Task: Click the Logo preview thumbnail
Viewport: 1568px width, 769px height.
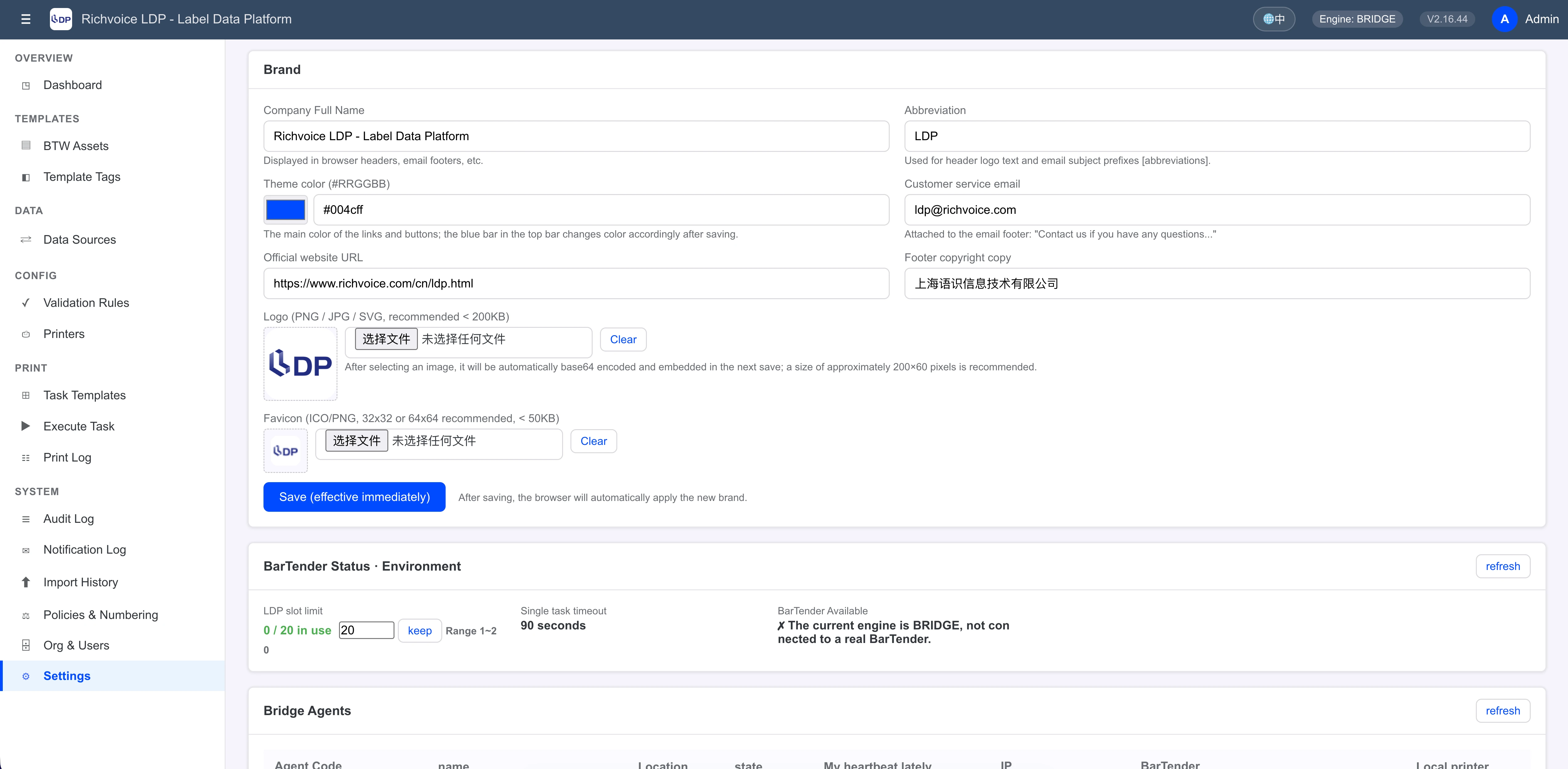Action: pos(300,364)
